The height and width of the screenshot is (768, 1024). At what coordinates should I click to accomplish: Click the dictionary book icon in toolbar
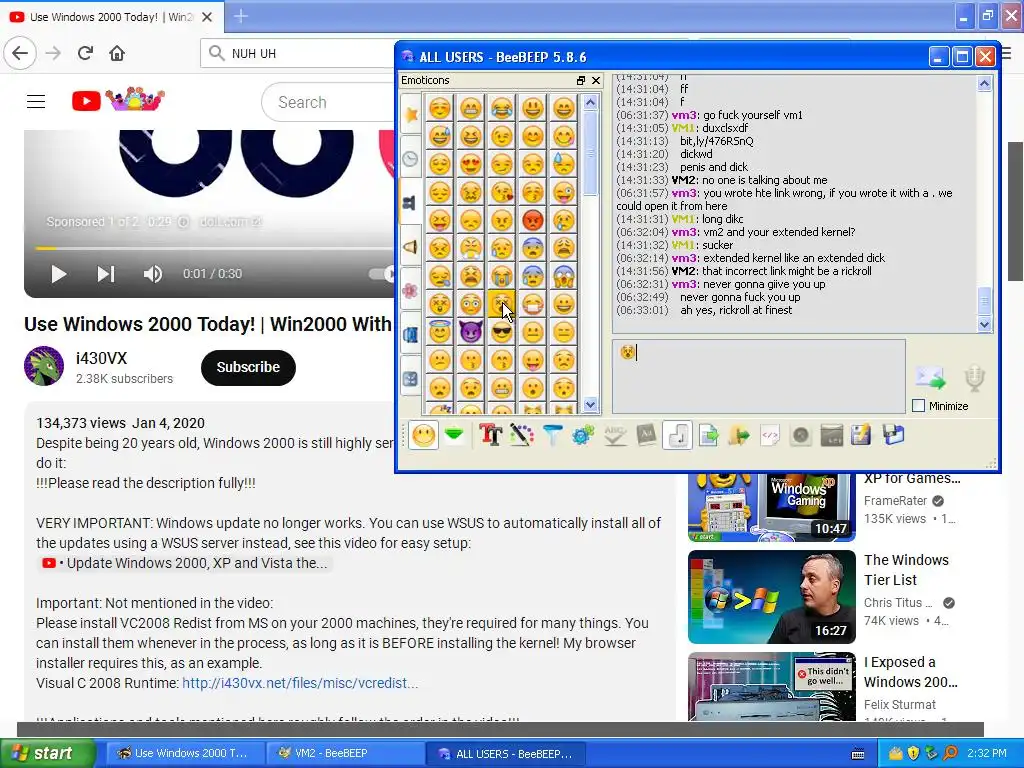point(646,435)
